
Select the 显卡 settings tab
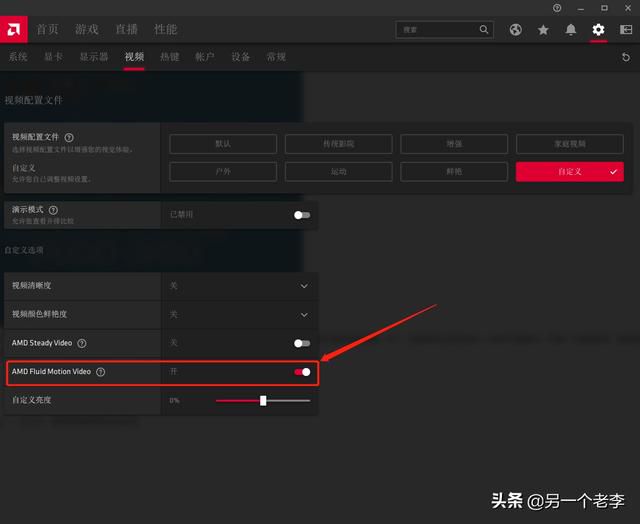[x=53, y=57]
